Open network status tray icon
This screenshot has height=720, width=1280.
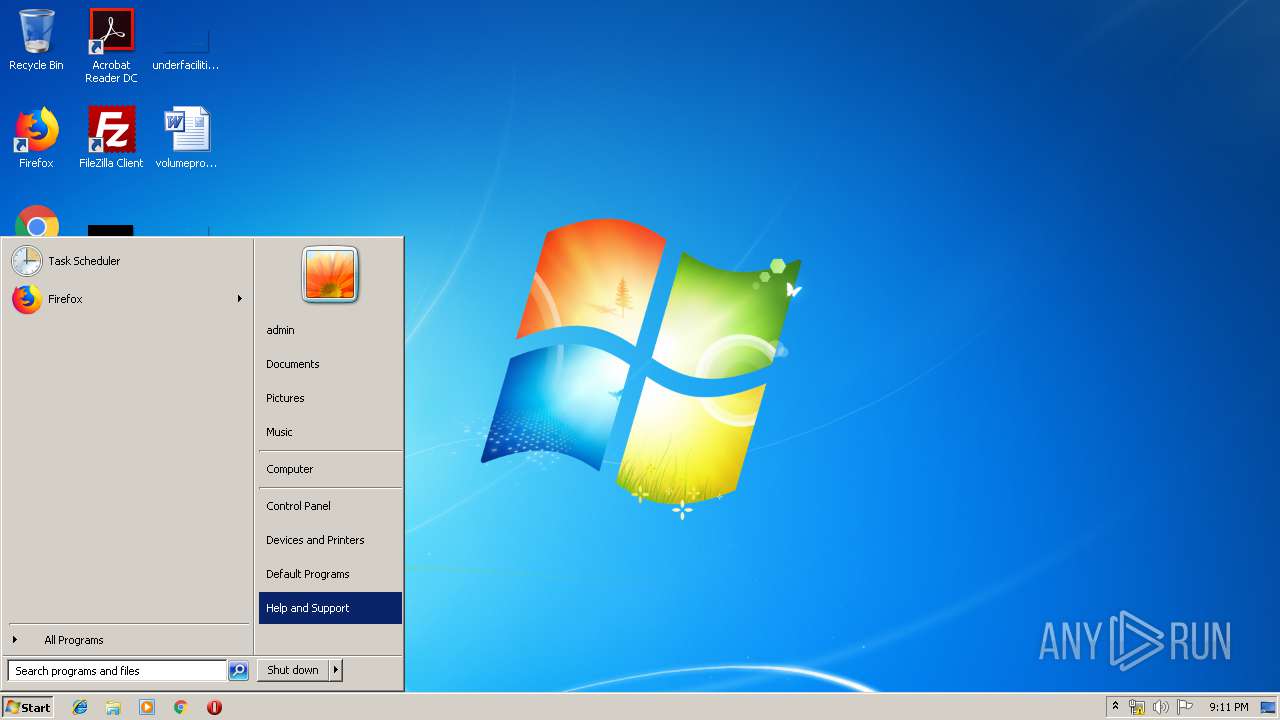pos(1137,707)
